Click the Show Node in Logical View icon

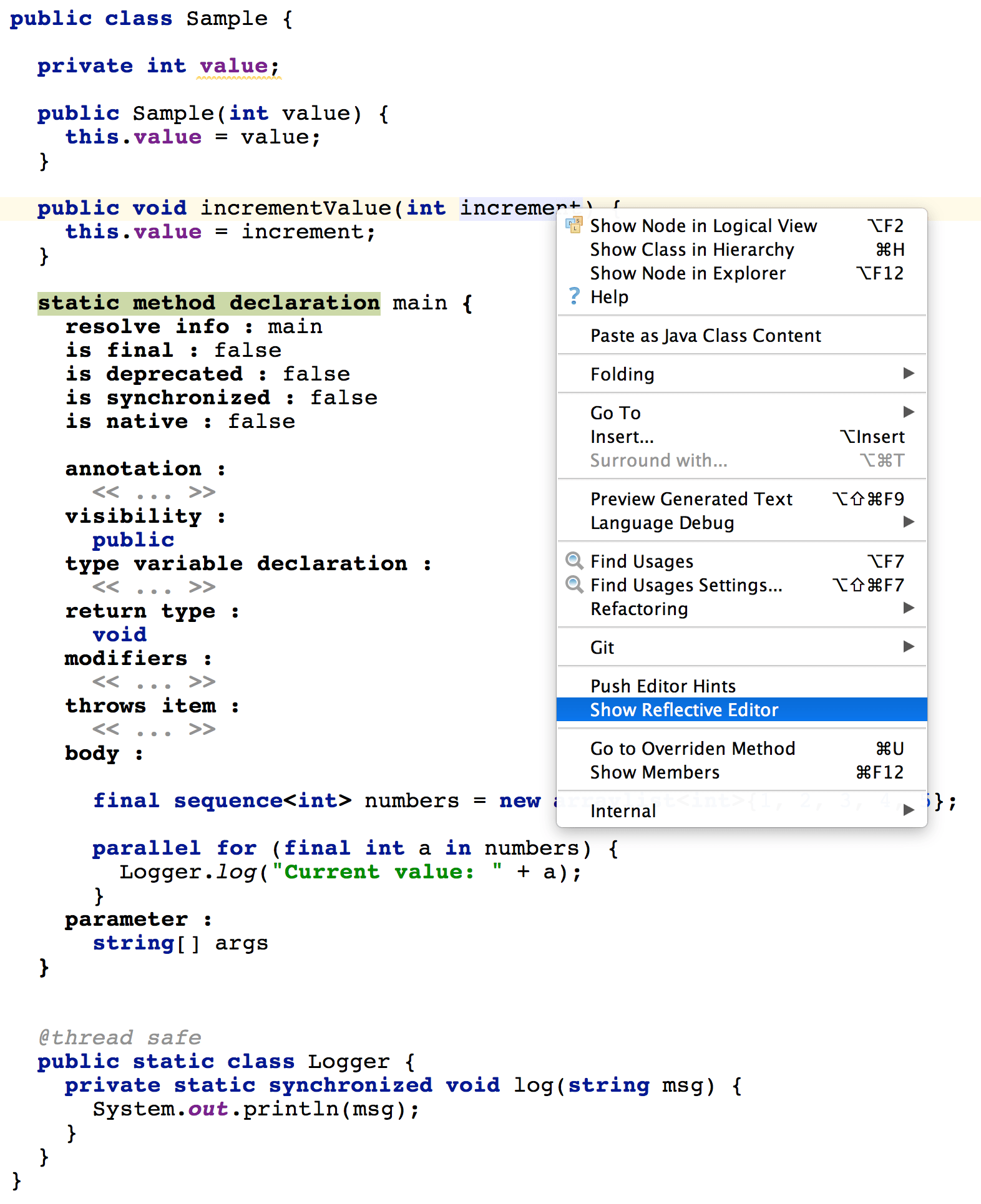coord(573,225)
